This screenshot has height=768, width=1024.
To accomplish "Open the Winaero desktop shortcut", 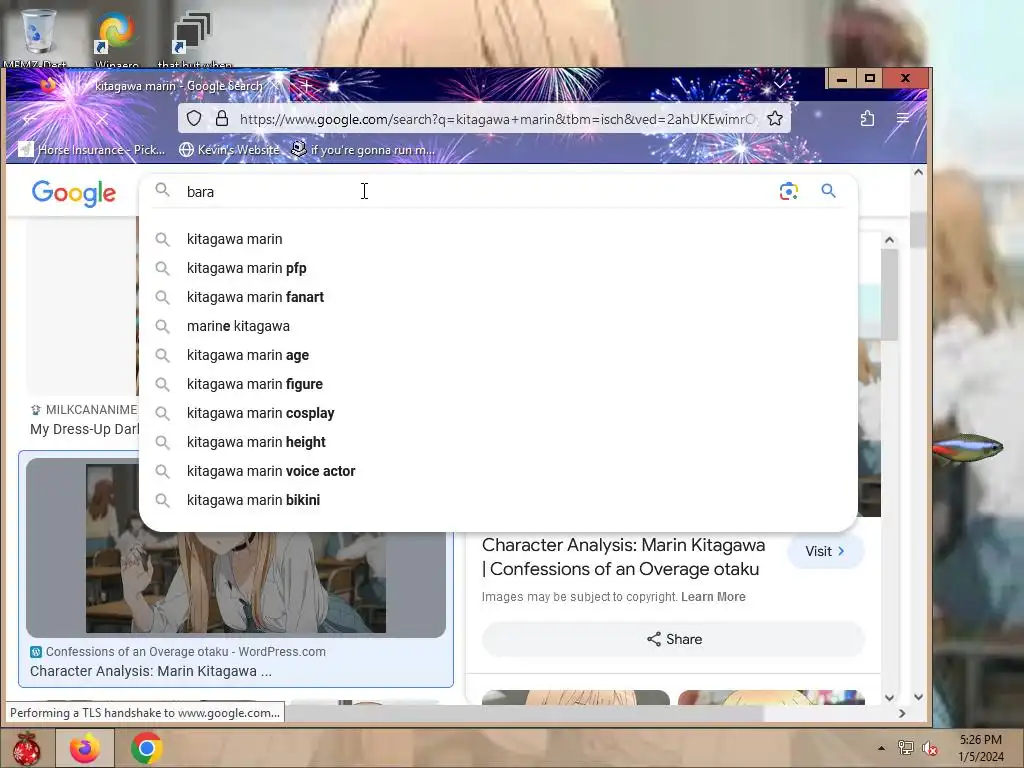I will [x=116, y=33].
